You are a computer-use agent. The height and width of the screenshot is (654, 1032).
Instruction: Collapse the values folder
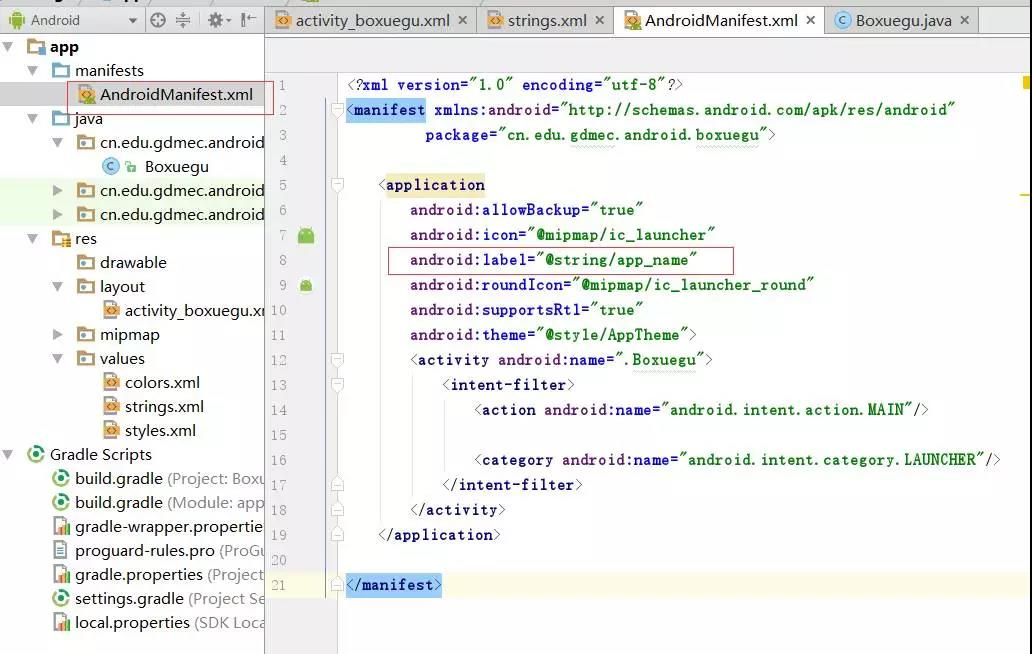pyautogui.click(x=58, y=359)
